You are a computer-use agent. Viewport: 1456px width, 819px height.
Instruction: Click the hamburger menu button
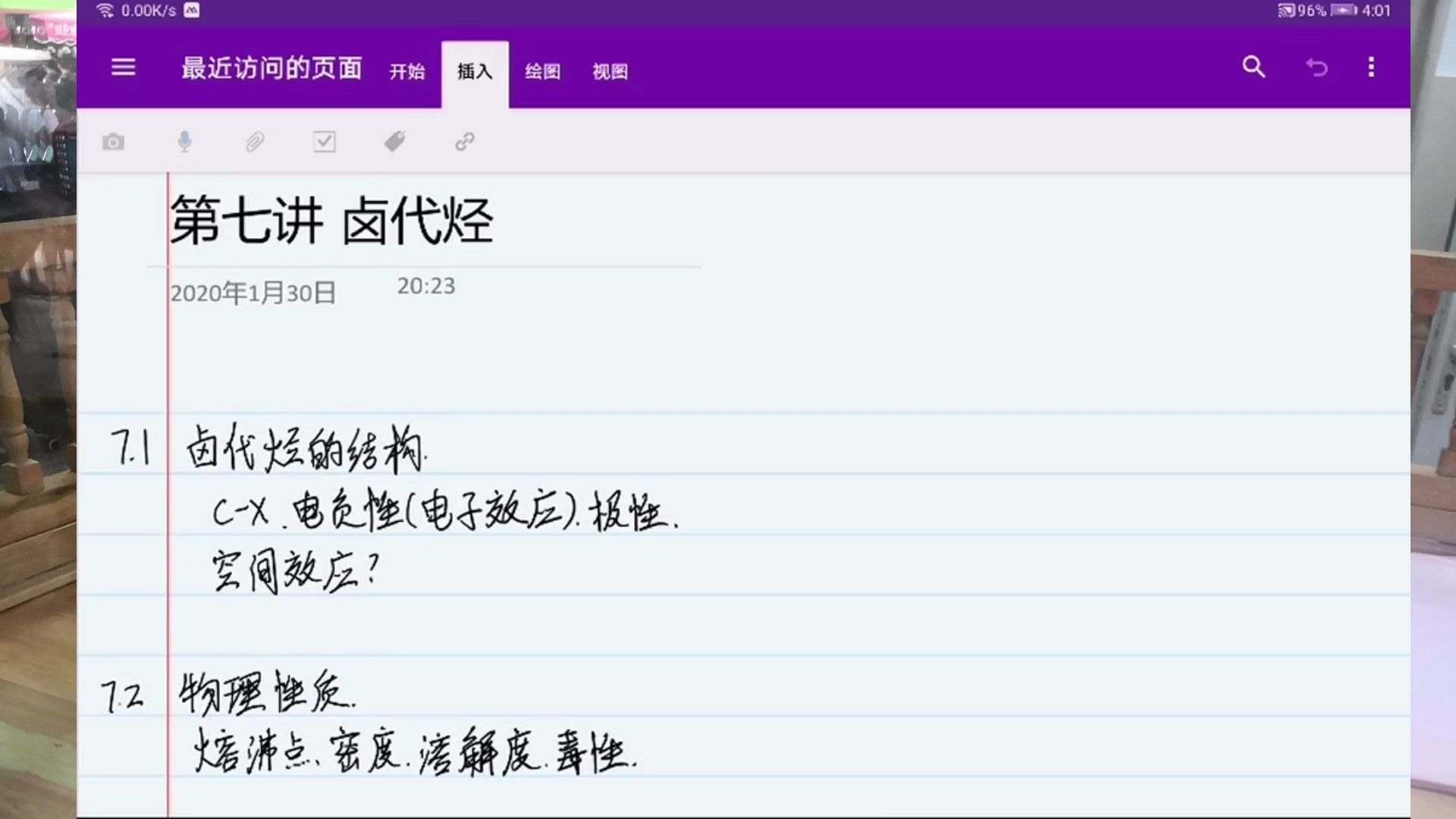(123, 67)
